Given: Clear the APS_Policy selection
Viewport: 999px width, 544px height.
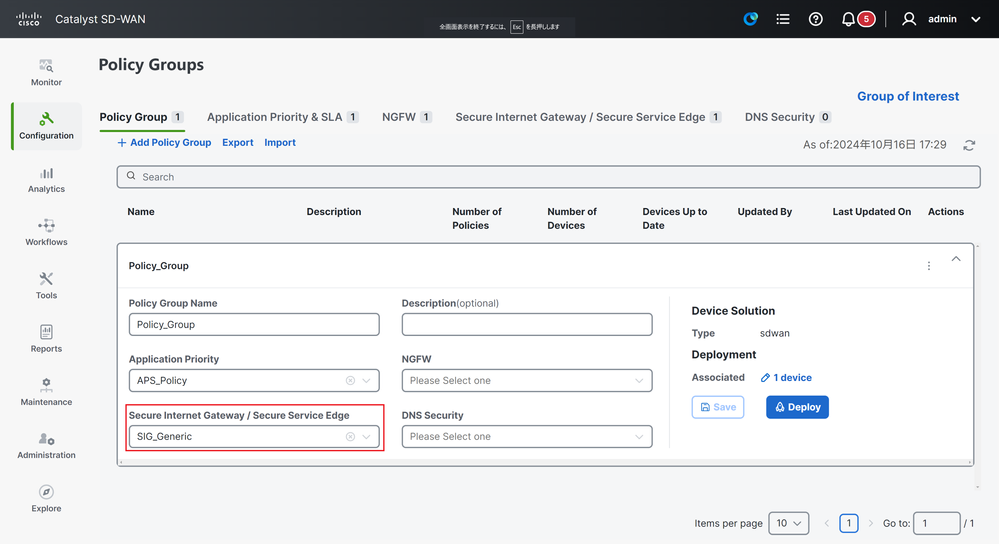Looking at the screenshot, I should click(350, 380).
